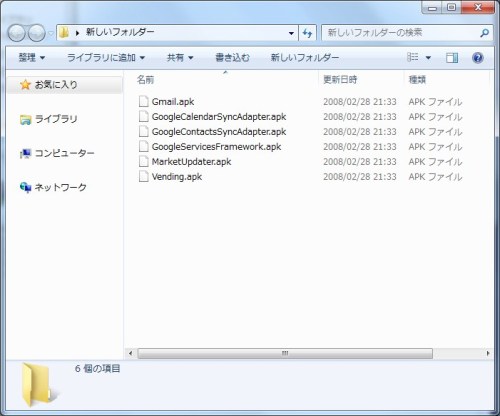
Task: Select the MarketUpdater.apk file
Action: [191, 162]
